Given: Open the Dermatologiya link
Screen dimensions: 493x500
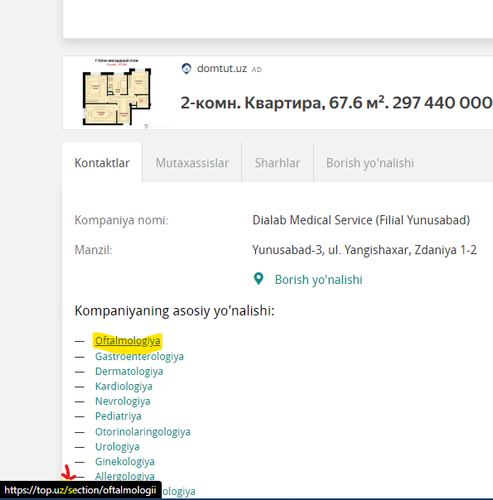Looking at the screenshot, I should click(x=129, y=371).
